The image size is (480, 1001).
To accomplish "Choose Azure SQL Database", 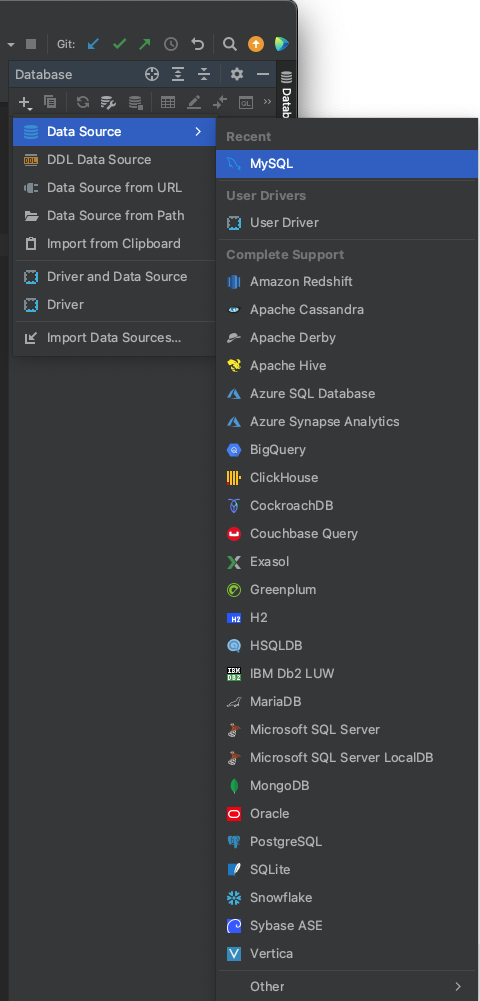I will [x=347, y=394].
